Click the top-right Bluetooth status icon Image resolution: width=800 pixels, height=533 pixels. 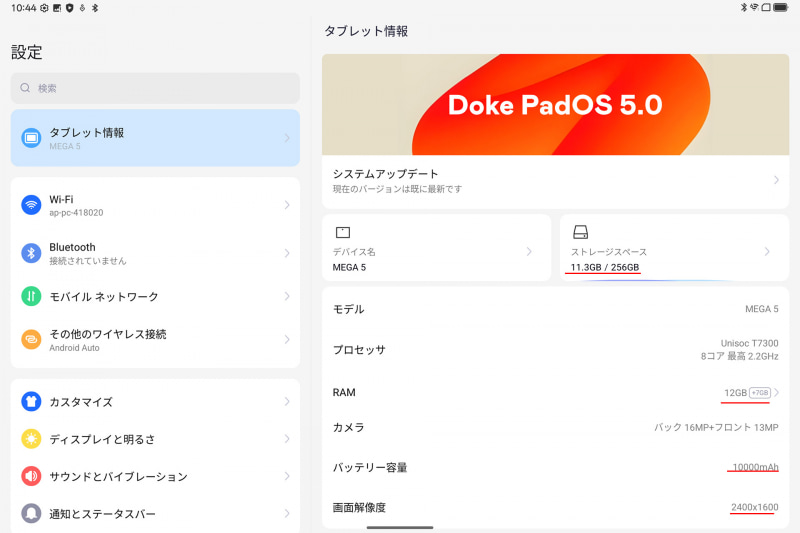pyautogui.click(x=744, y=8)
